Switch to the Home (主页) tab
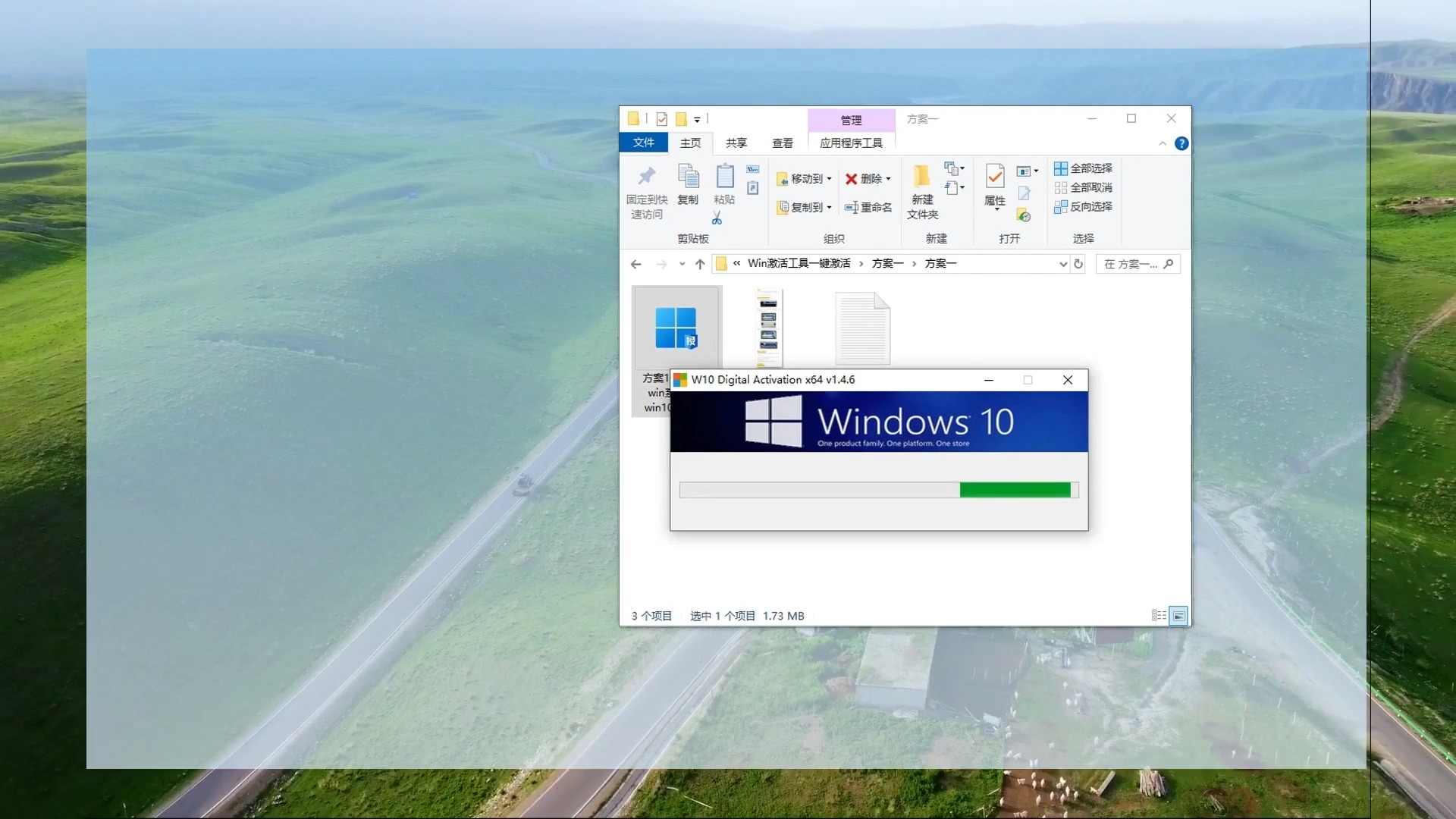Image resolution: width=1456 pixels, height=819 pixels. coord(690,143)
